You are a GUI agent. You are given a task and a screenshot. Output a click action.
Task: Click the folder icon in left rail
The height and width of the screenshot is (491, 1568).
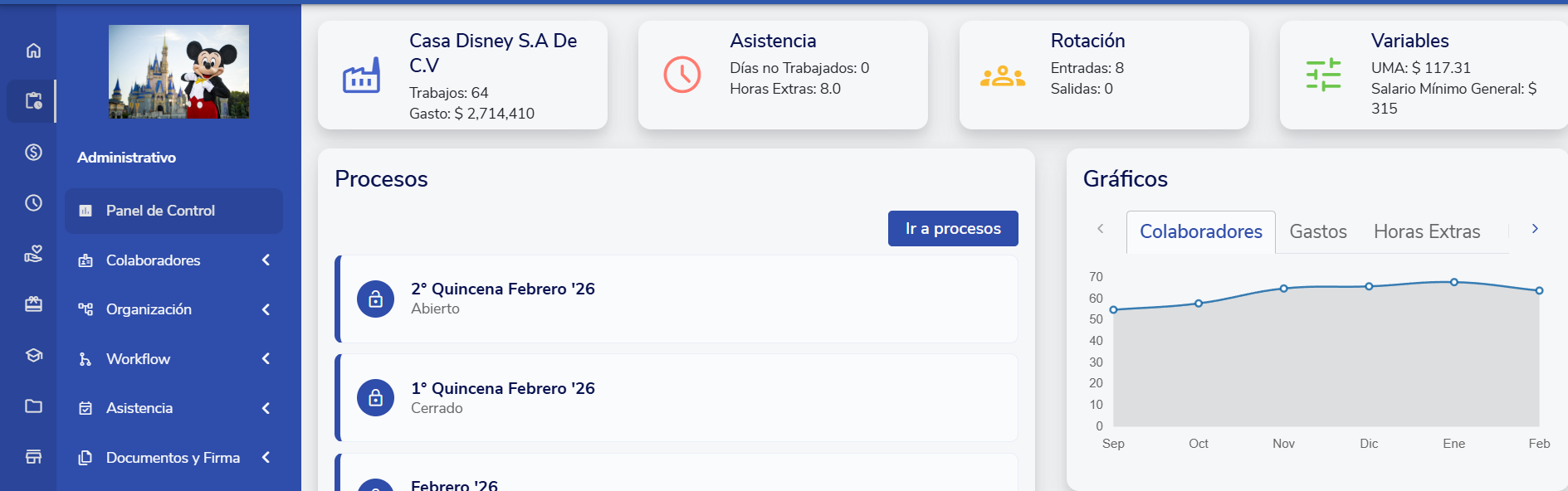pos(33,406)
